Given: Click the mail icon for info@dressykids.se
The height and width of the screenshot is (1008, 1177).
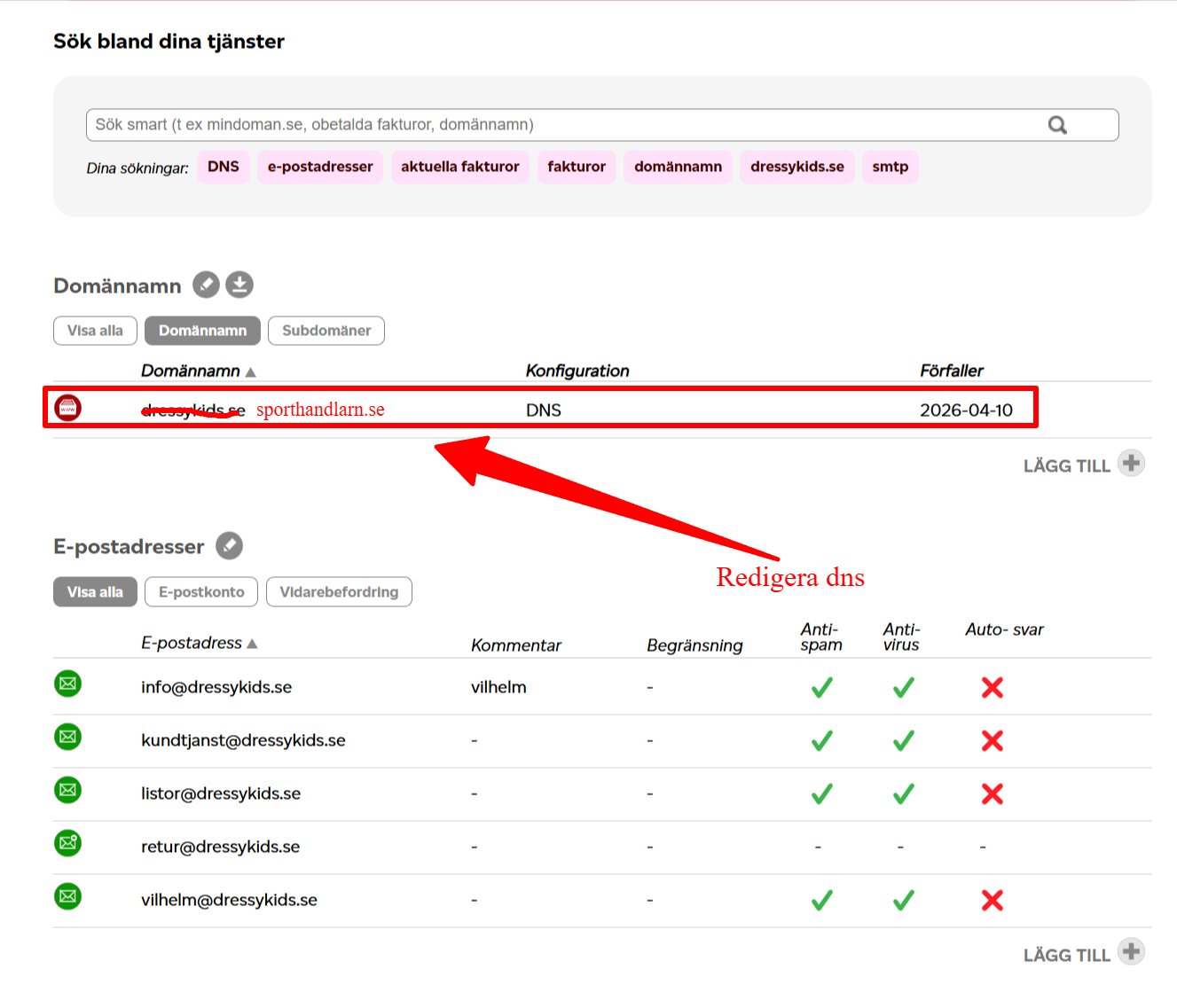Looking at the screenshot, I should (67, 684).
